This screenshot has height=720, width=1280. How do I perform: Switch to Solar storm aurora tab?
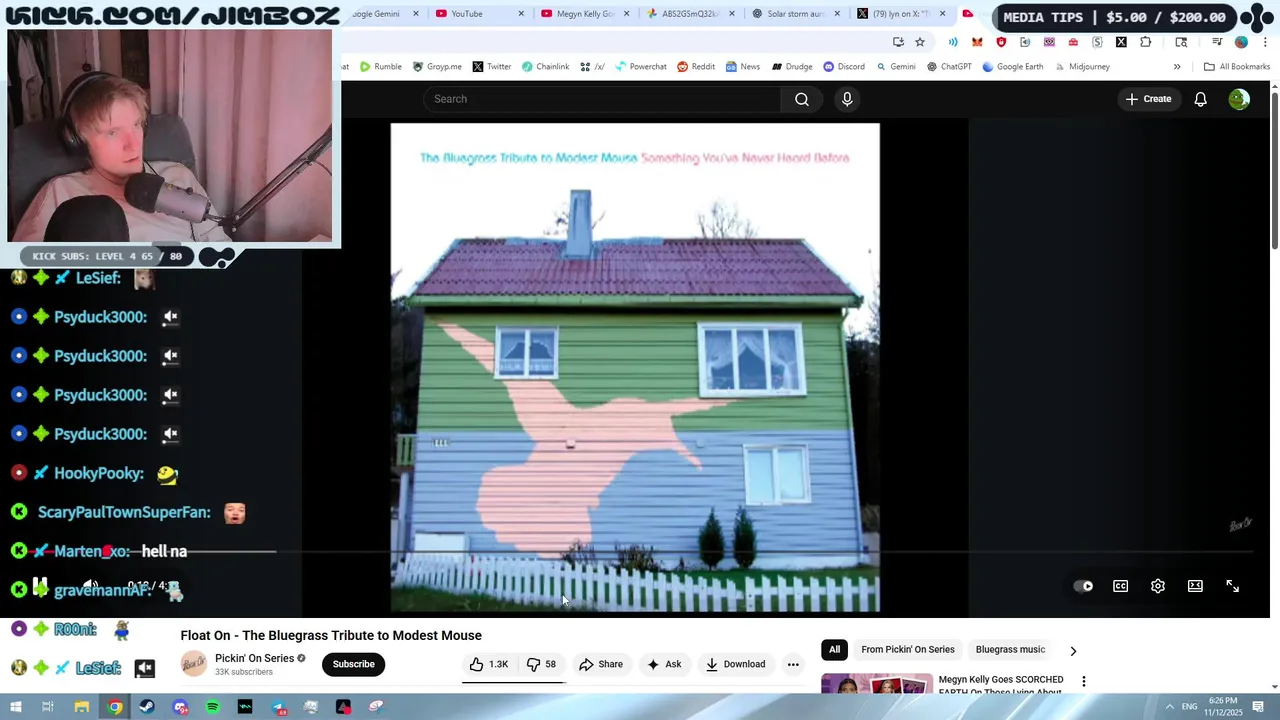click(x=794, y=14)
